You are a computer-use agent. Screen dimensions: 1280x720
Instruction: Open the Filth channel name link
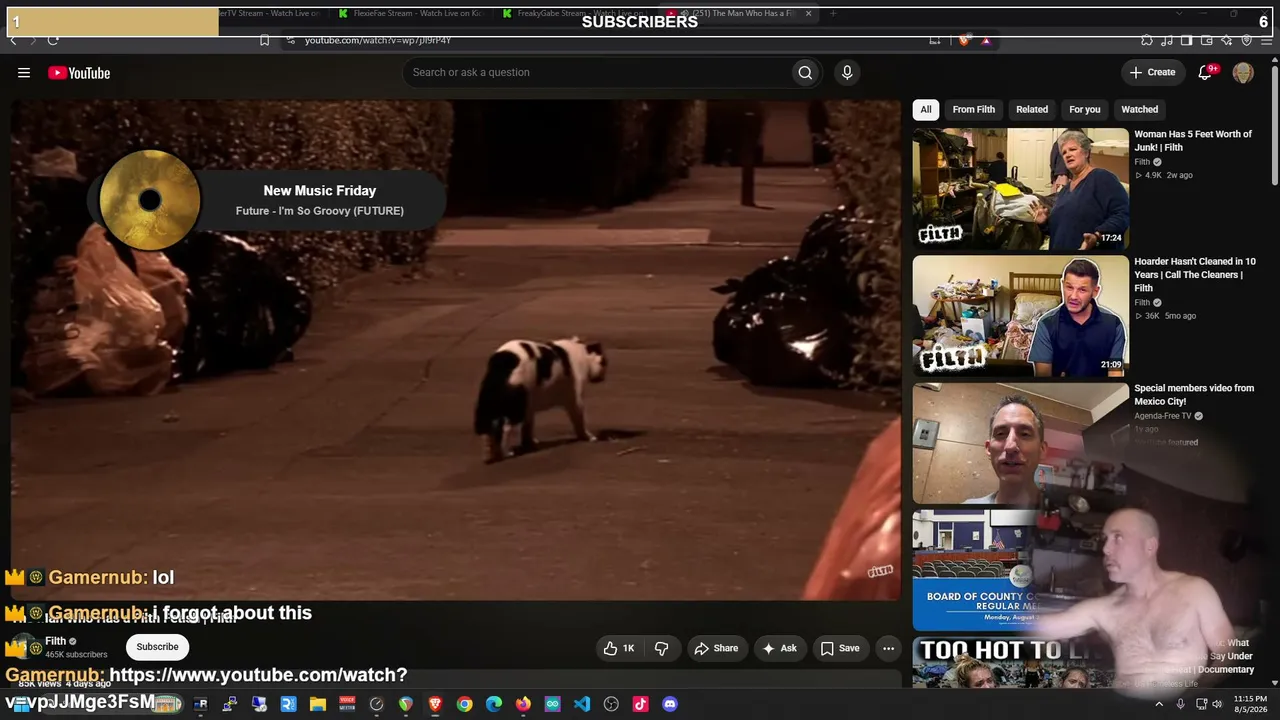pyautogui.click(x=56, y=641)
